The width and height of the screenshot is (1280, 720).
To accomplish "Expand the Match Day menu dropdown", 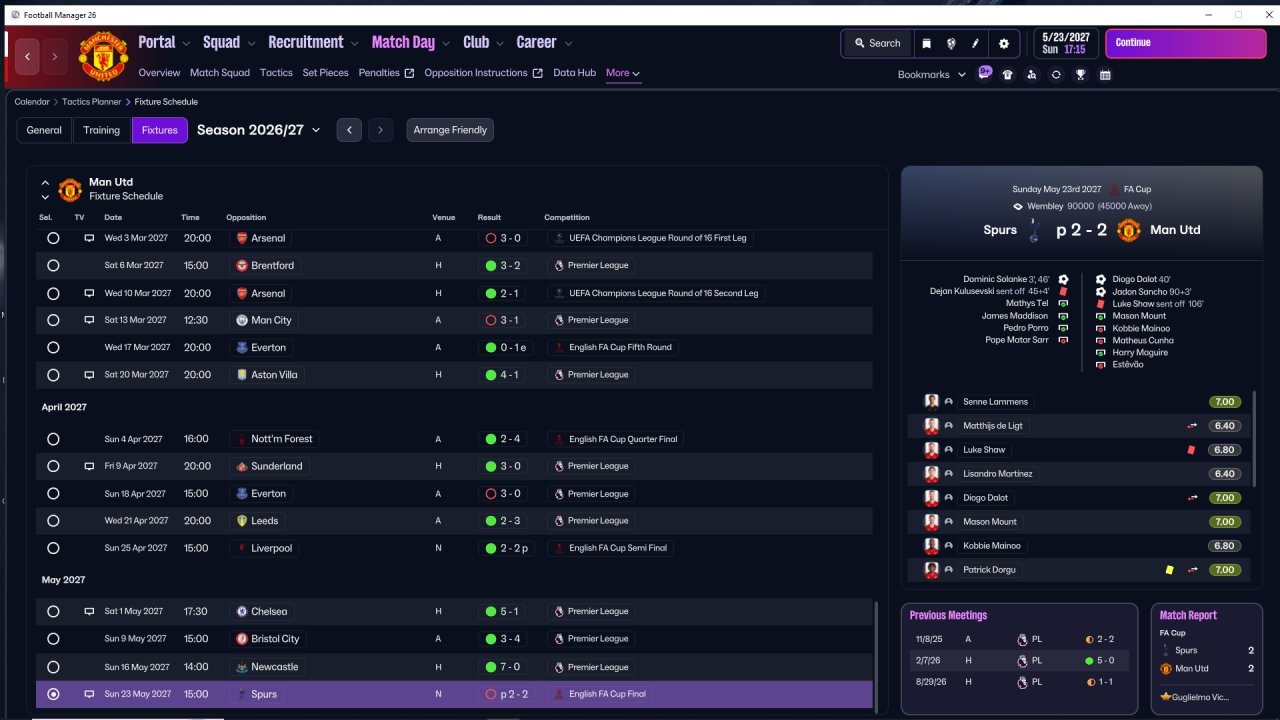I will pos(445,43).
